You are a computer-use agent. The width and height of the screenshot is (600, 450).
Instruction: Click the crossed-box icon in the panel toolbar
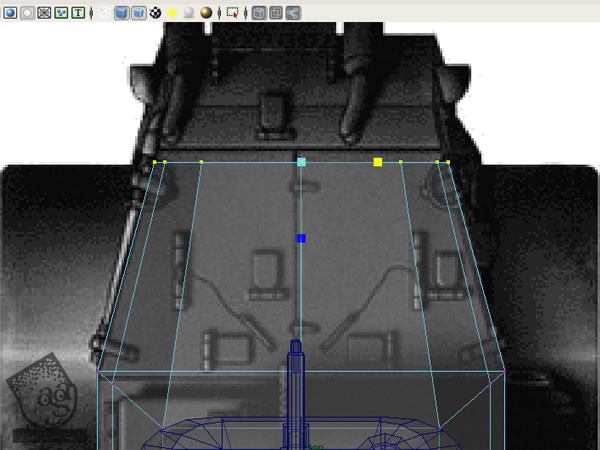pos(44,12)
